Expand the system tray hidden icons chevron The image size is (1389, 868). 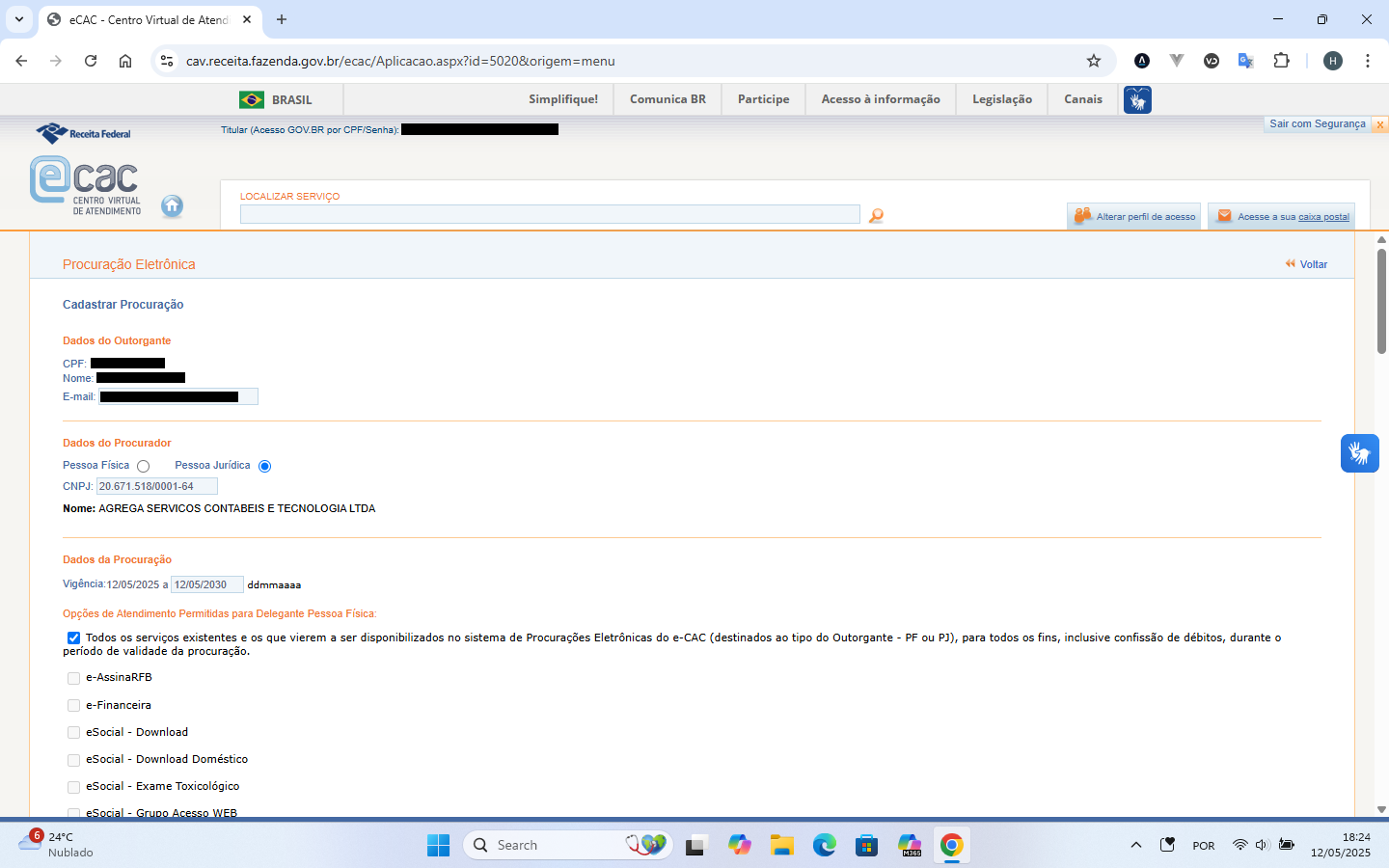coord(1136,846)
